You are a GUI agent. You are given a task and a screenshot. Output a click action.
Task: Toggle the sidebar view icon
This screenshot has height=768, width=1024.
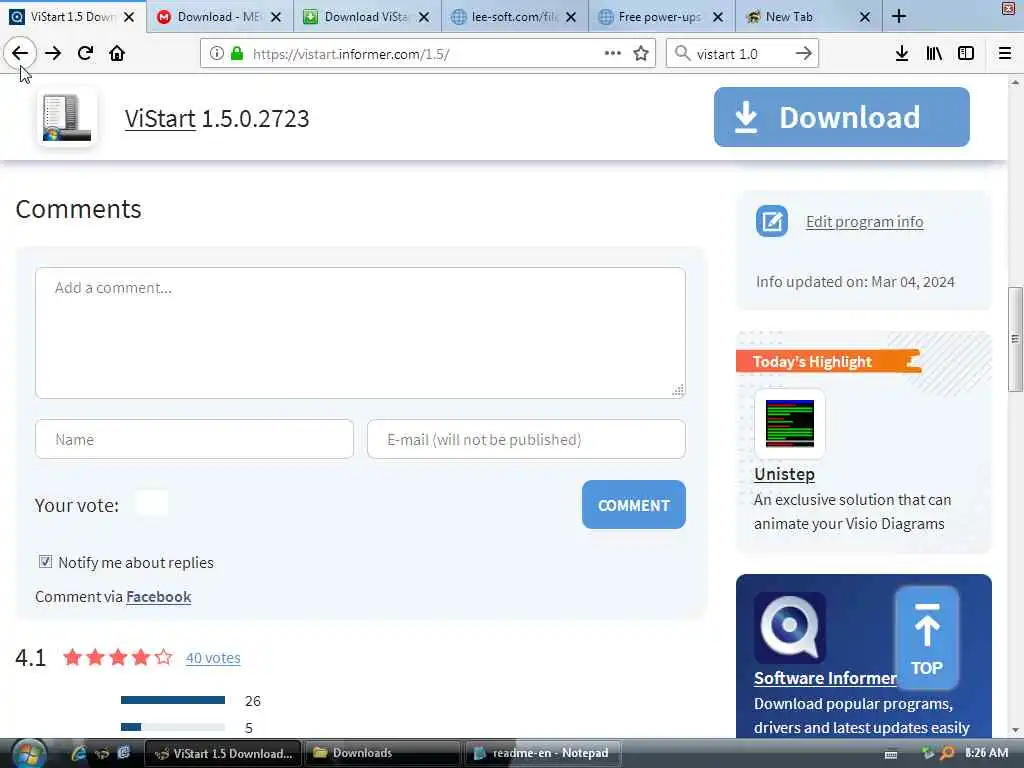[x=966, y=54]
